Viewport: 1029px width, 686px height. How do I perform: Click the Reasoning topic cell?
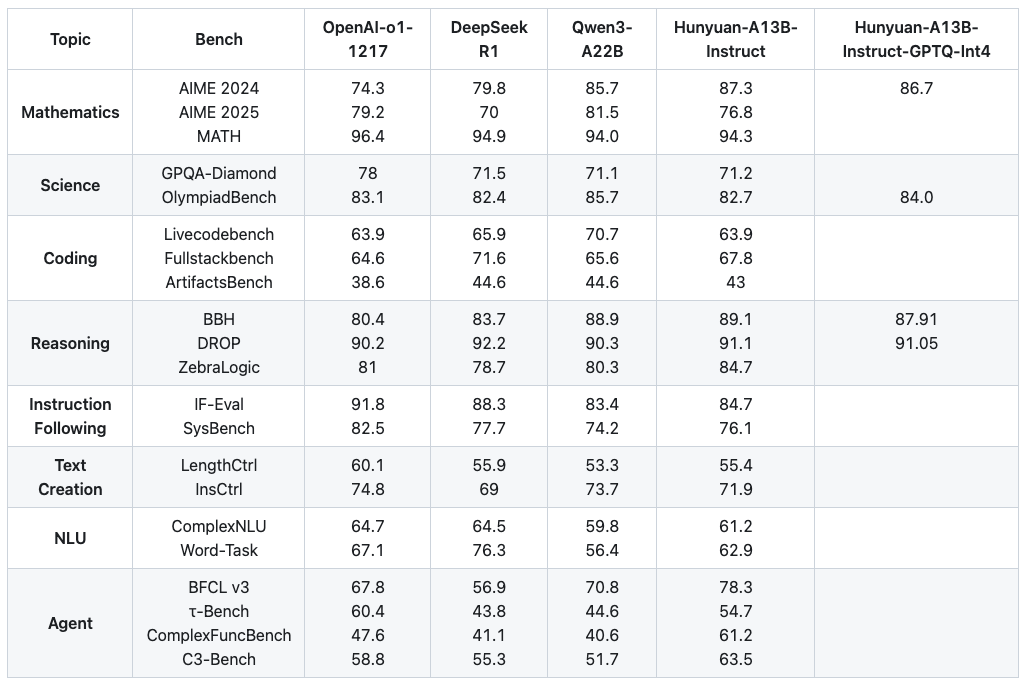70,343
